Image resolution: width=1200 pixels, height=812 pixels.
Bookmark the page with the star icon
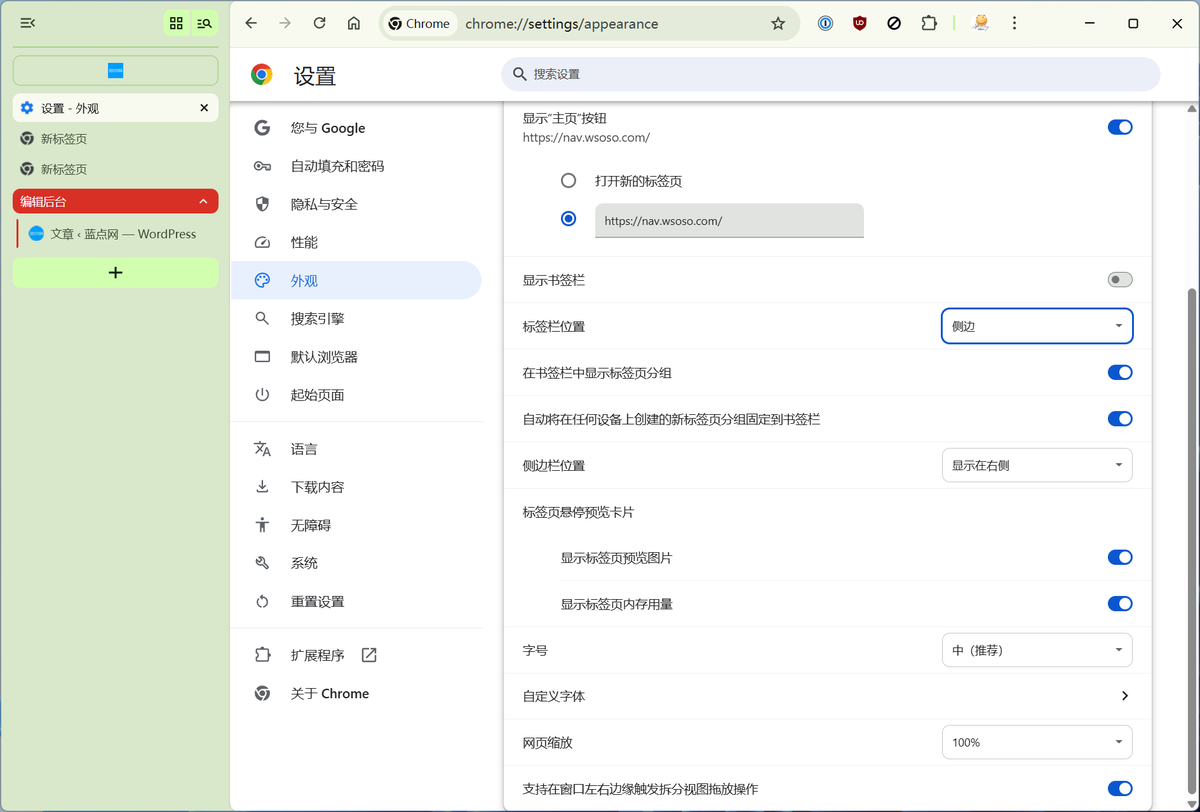pyautogui.click(x=778, y=23)
